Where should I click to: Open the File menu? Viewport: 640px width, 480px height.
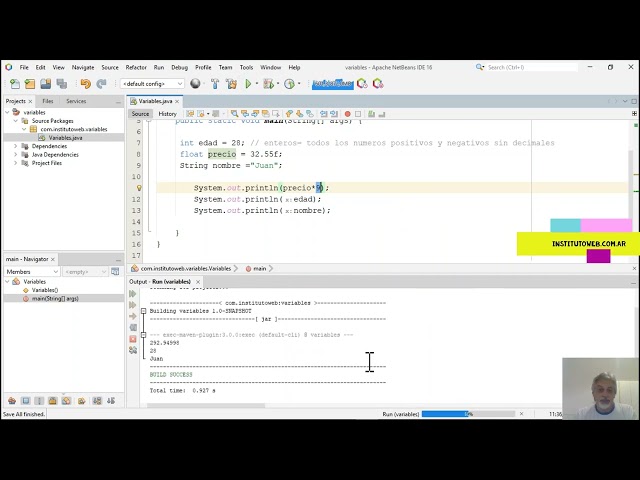tap(24, 67)
